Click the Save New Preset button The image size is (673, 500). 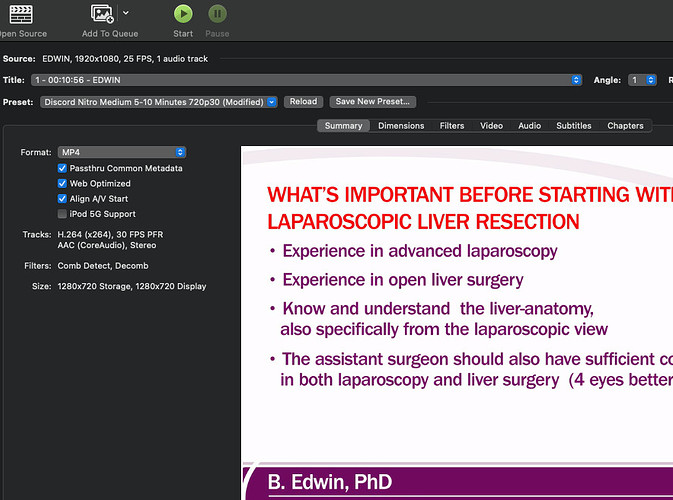tap(372, 102)
